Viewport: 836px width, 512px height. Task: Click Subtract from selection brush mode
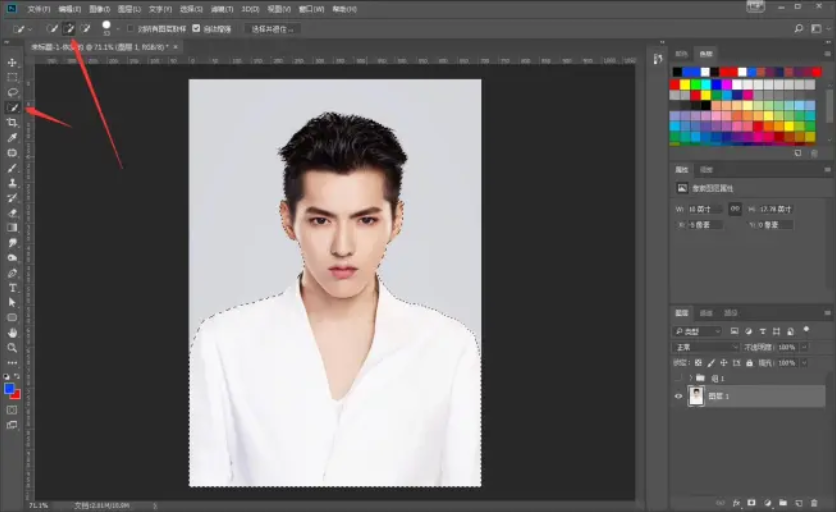tap(86, 29)
